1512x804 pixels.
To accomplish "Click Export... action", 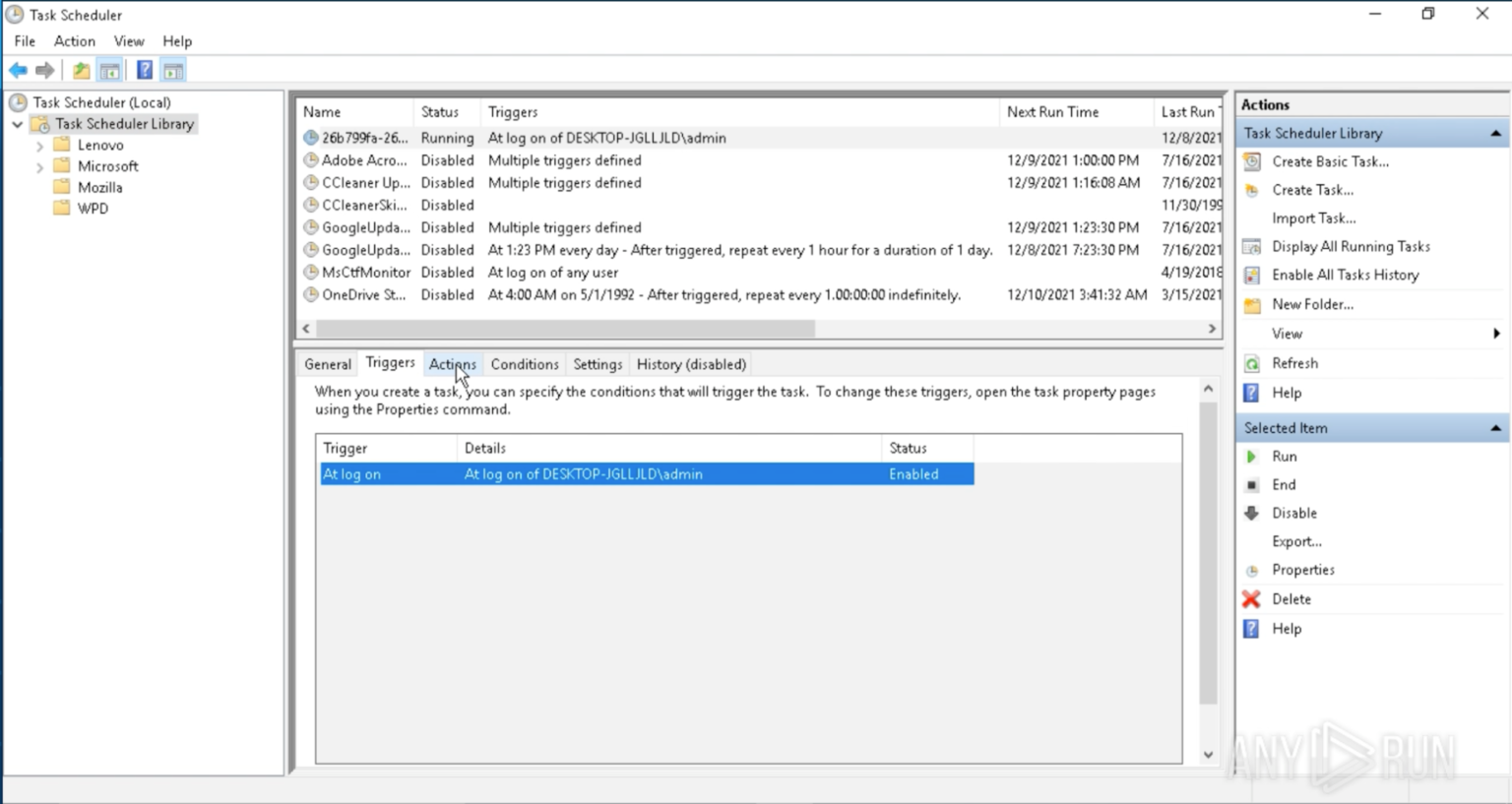I will (x=1296, y=541).
